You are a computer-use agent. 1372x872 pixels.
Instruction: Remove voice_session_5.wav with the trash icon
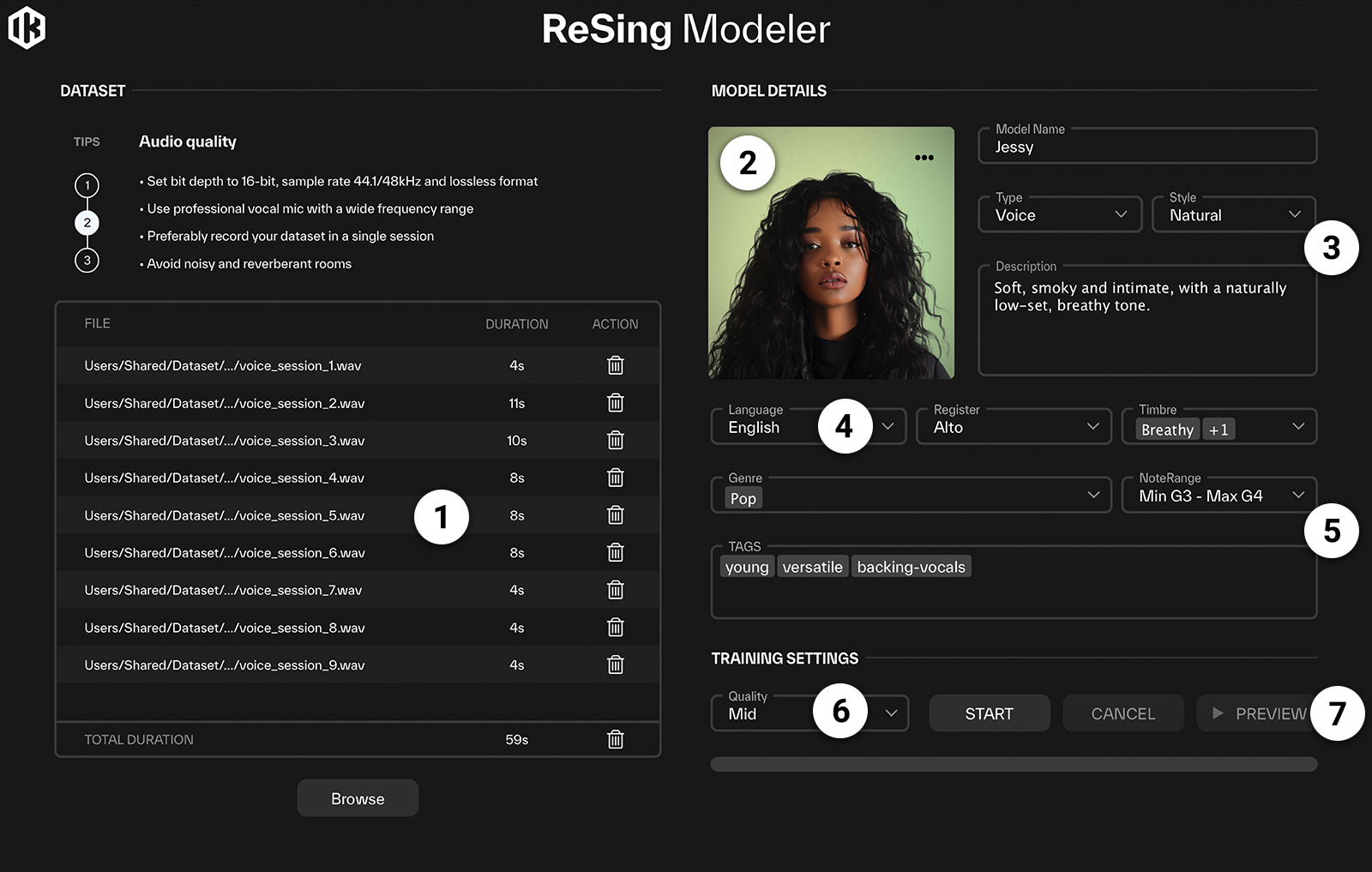pos(615,514)
